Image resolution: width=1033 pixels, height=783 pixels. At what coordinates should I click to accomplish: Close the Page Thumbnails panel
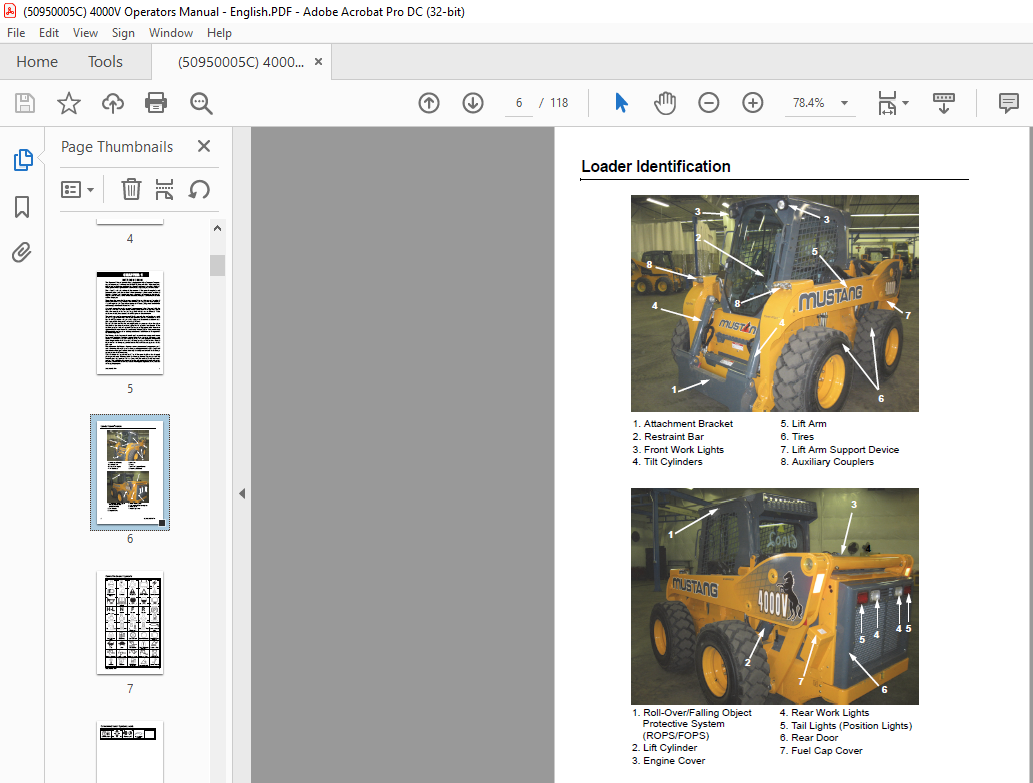click(204, 146)
